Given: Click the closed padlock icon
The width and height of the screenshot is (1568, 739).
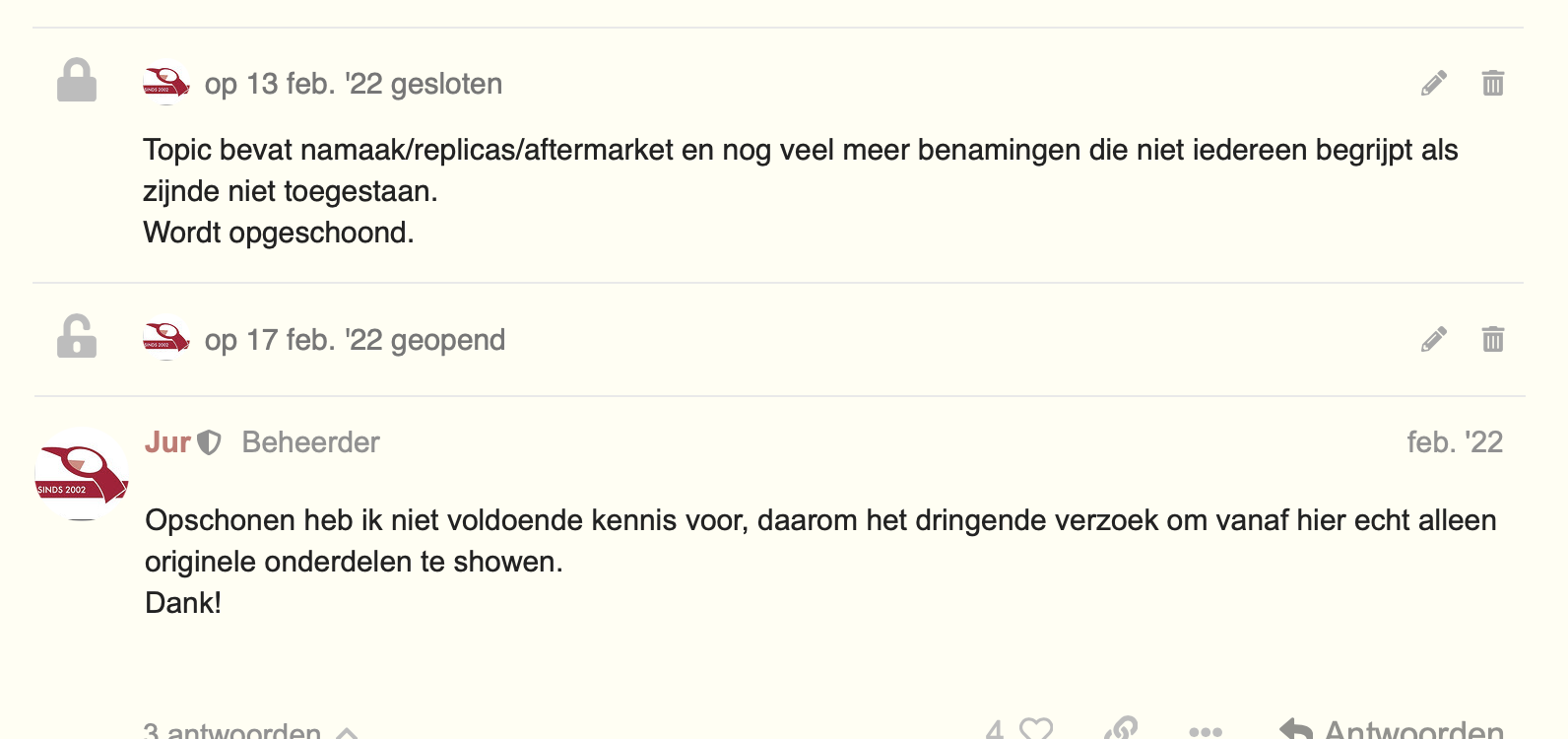Looking at the screenshot, I should [77, 81].
